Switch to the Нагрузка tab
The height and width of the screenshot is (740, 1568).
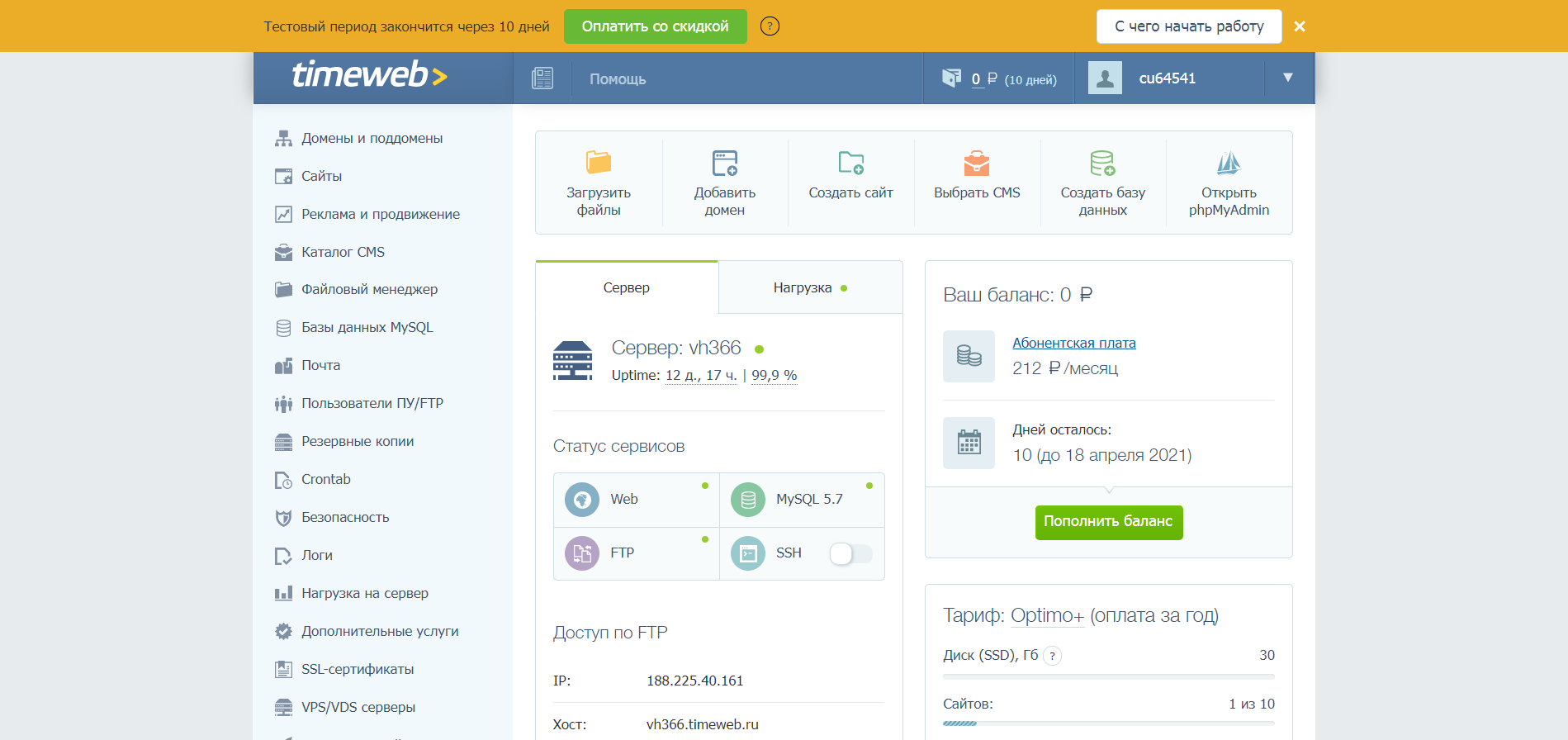pyautogui.click(x=809, y=288)
